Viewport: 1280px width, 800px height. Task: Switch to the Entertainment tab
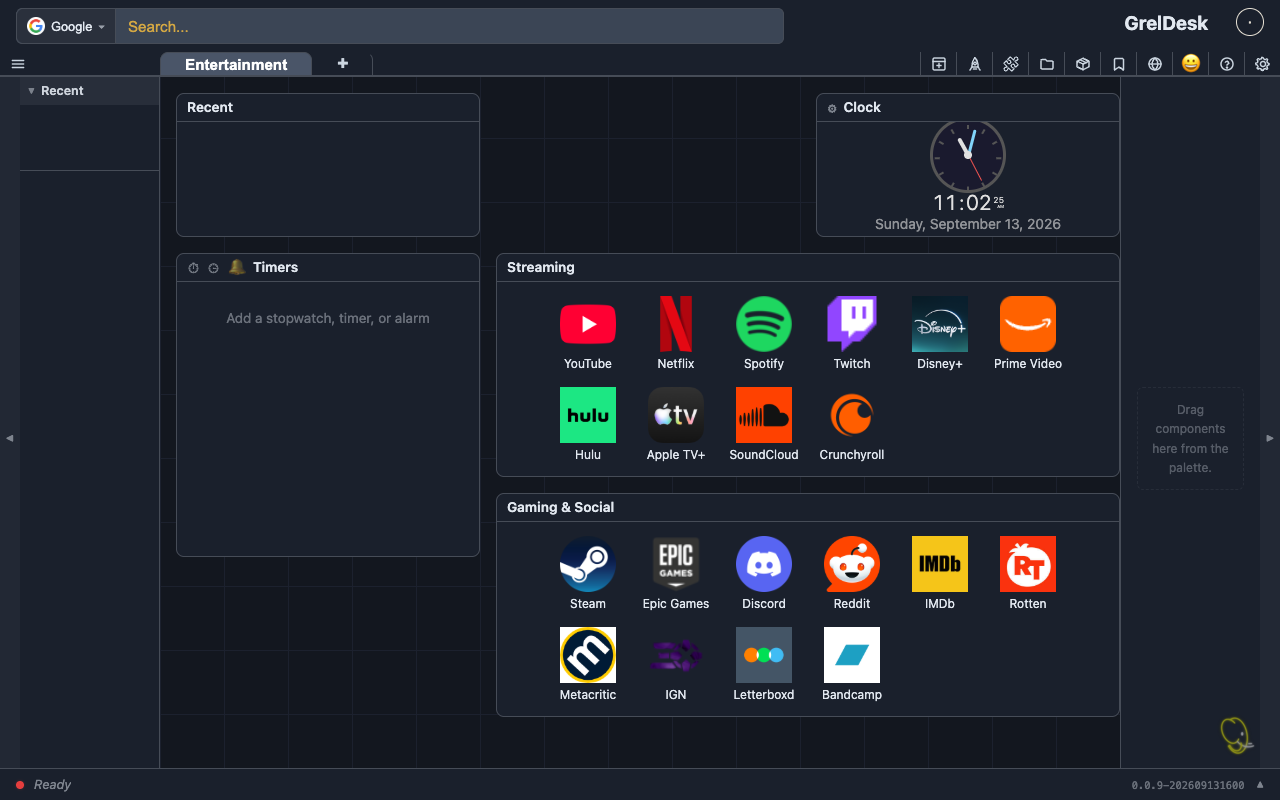coord(236,64)
